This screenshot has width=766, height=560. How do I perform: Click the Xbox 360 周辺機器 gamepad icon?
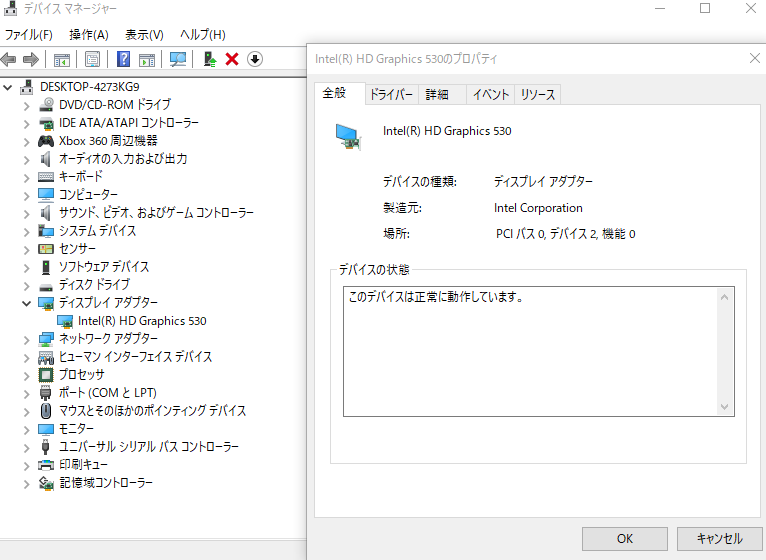pyautogui.click(x=46, y=141)
